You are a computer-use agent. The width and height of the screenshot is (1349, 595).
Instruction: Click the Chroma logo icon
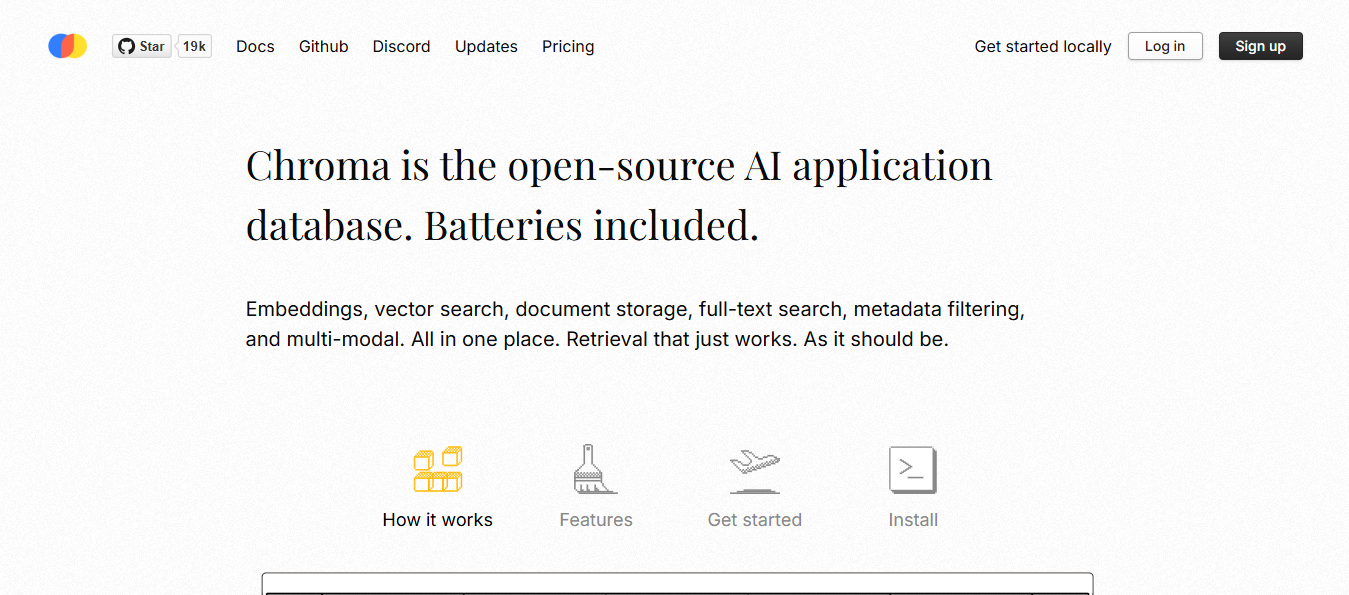click(x=68, y=46)
